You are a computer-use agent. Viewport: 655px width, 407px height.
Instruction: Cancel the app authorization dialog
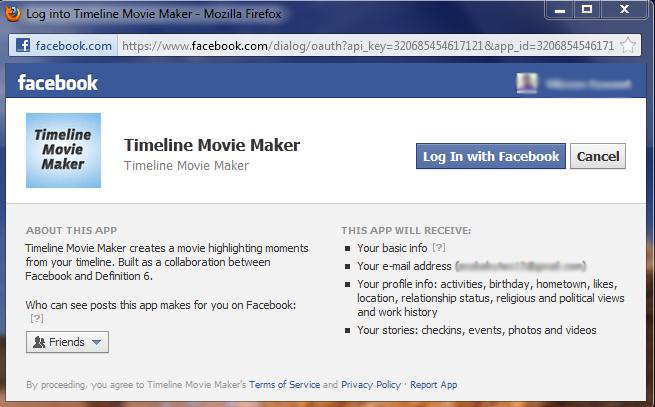coord(598,156)
